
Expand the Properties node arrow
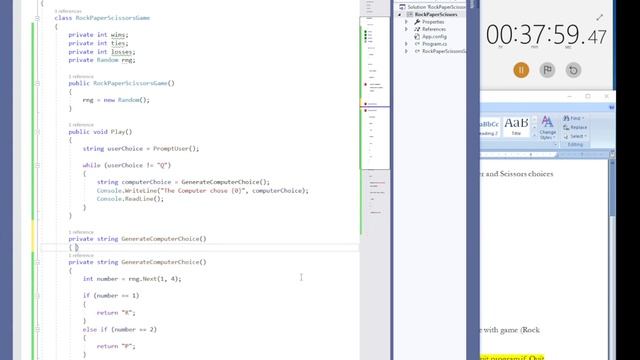[406, 22]
